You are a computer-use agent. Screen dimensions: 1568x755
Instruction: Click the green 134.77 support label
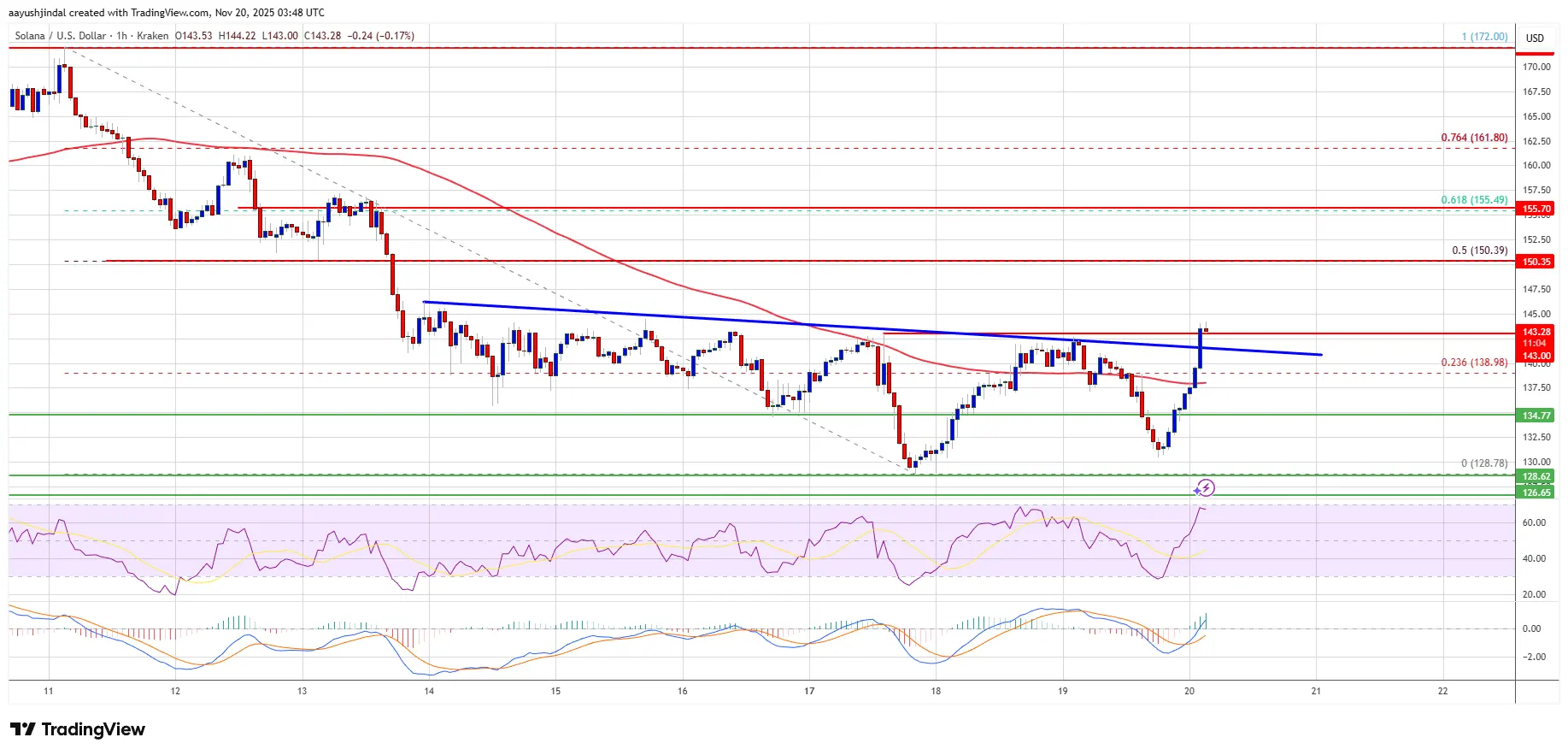pyautogui.click(x=1536, y=416)
